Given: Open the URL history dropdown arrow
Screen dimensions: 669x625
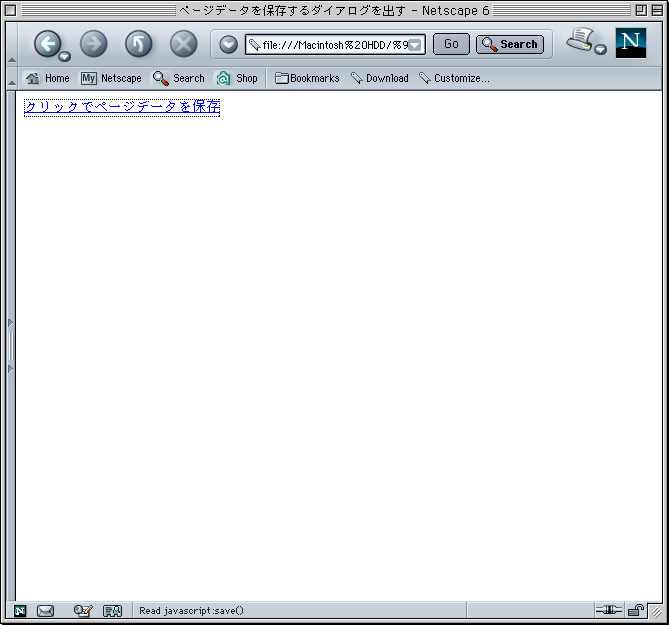Looking at the screenshot, I should 415,45.
